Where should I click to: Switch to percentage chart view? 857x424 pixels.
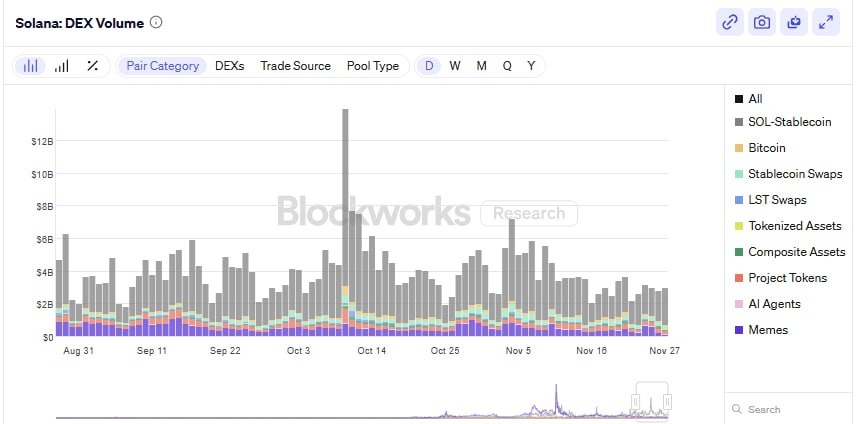[93, 66]
